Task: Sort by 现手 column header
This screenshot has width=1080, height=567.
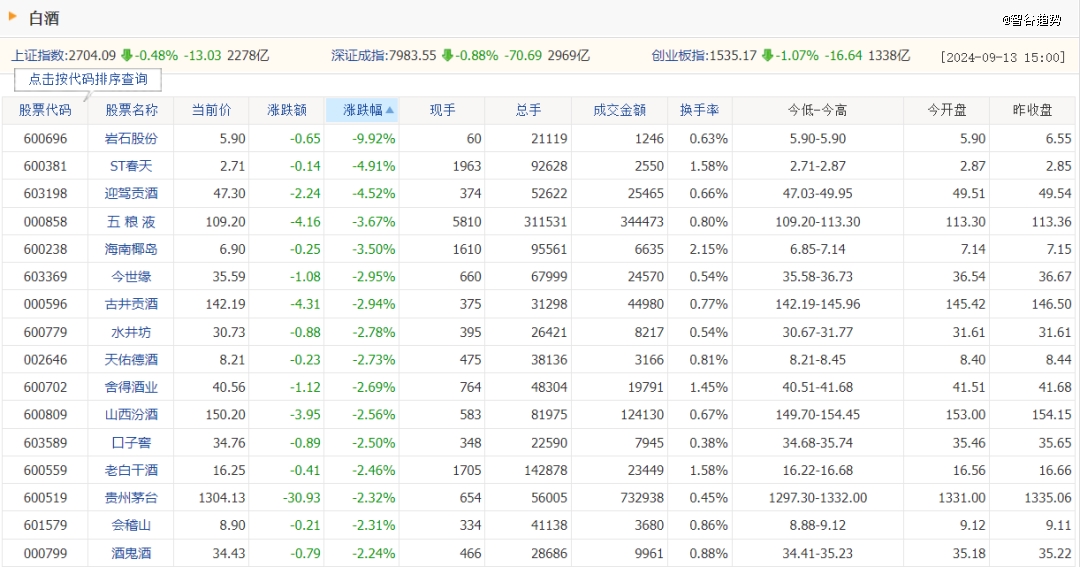Action: 442,110
